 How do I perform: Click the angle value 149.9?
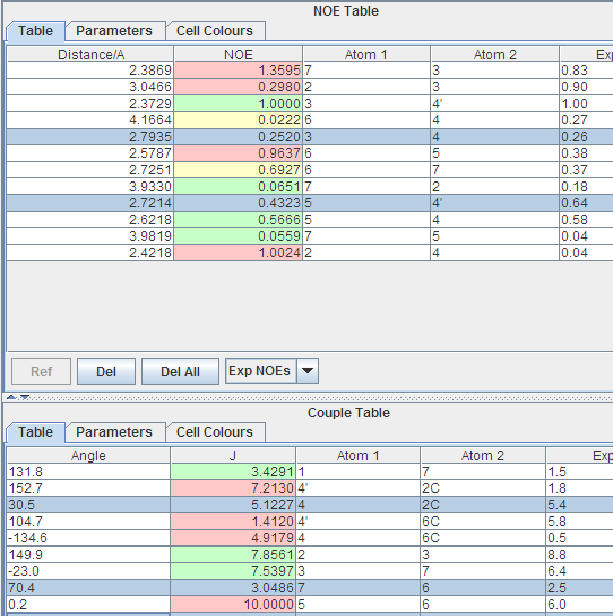click(89, 554)
